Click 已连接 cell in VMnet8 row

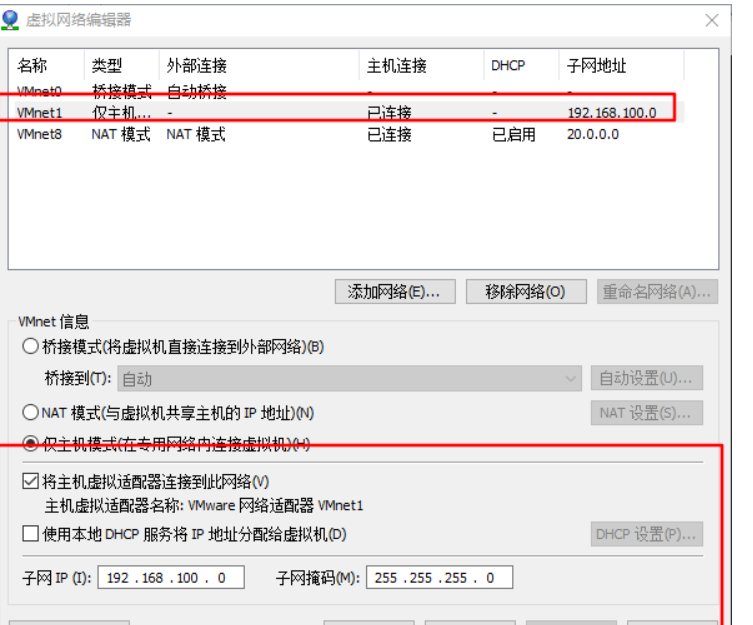click(x=389, y=135)
